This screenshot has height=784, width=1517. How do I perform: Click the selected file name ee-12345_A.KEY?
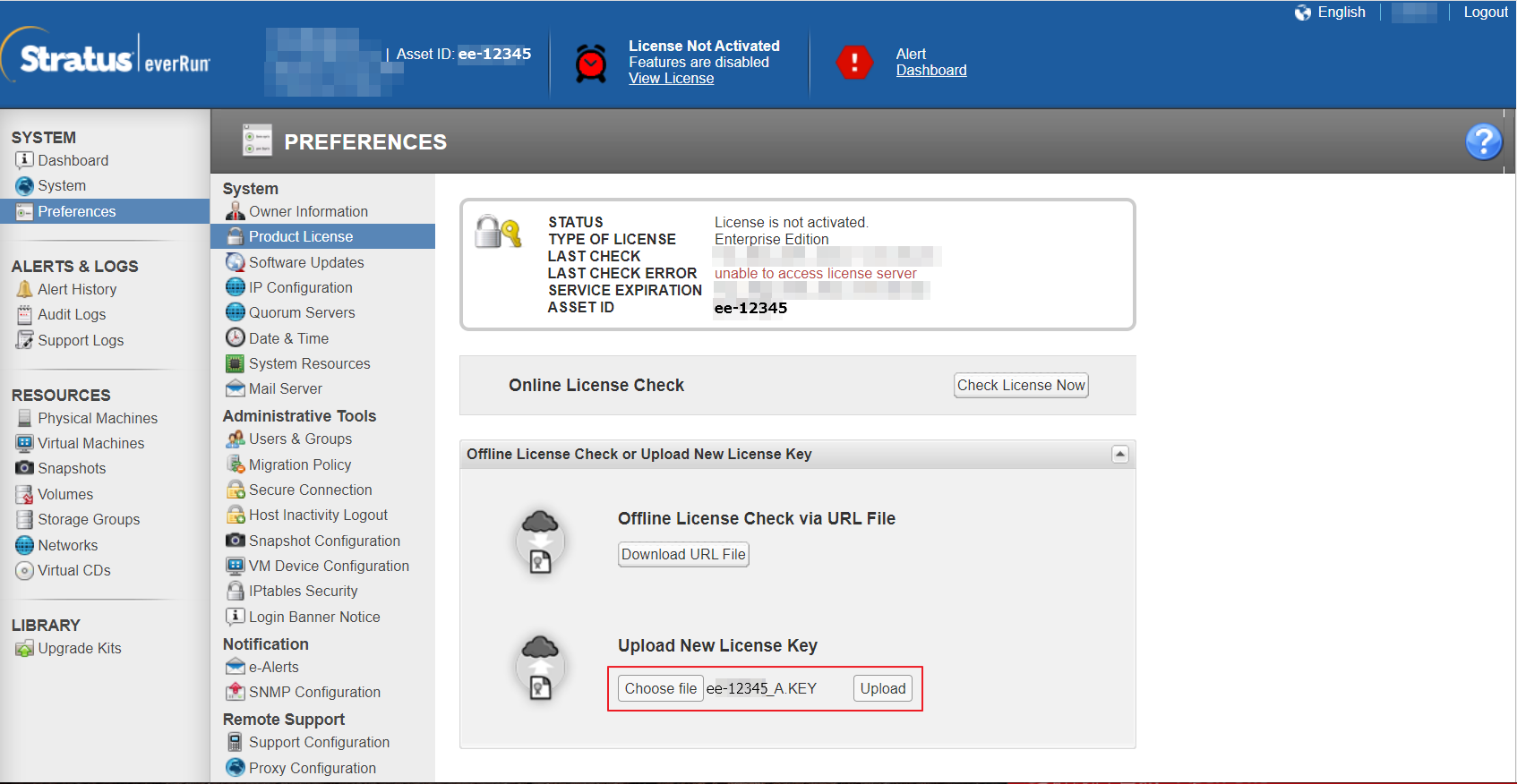tap(761, 688)
